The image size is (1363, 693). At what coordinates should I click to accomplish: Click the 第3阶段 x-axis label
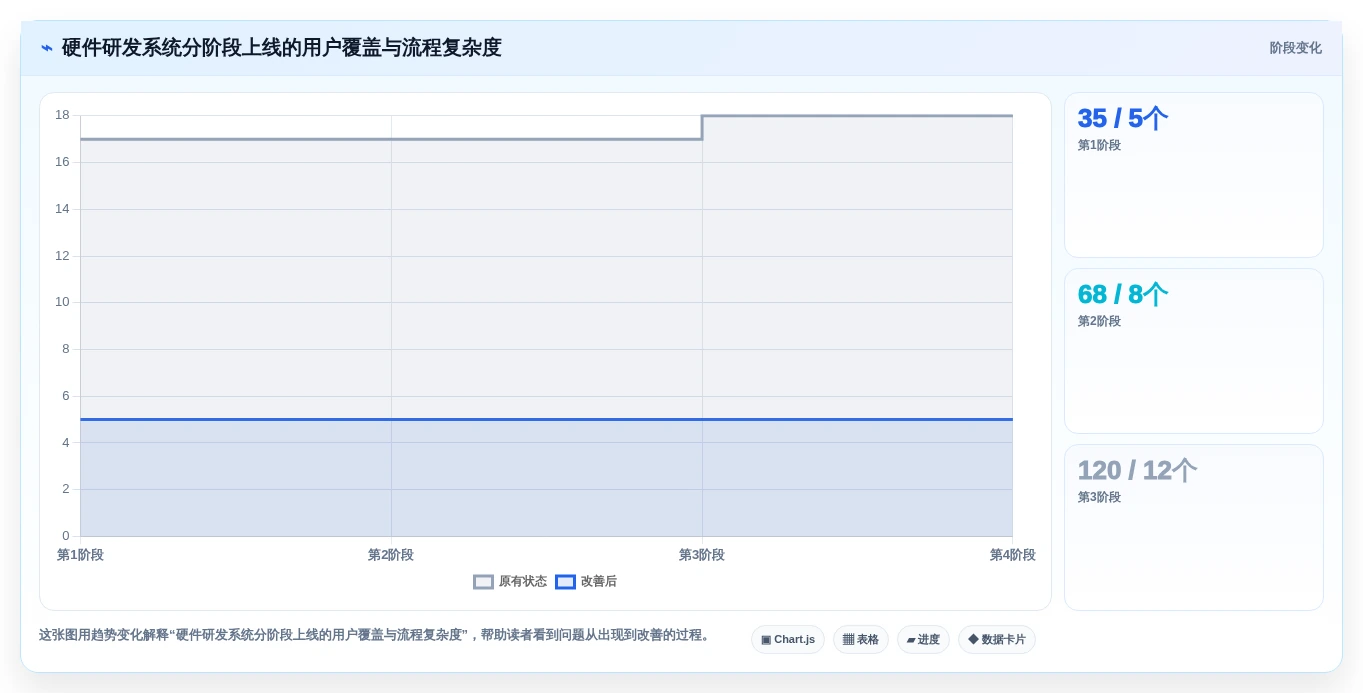tap(702, 555)
